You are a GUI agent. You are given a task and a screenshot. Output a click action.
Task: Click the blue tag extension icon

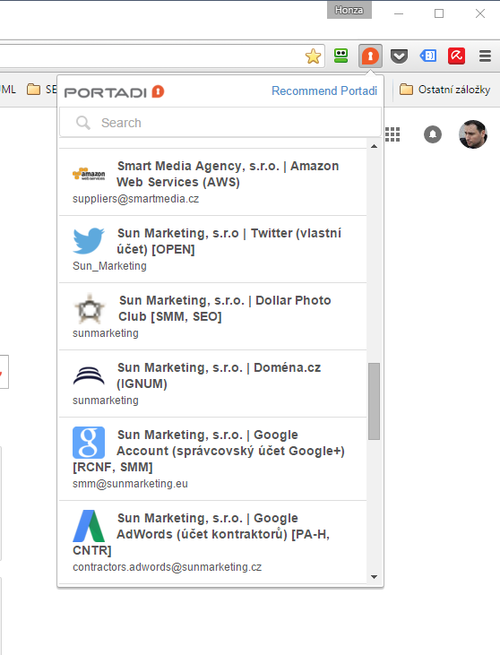pyautogui.click(x=428, y=56)
